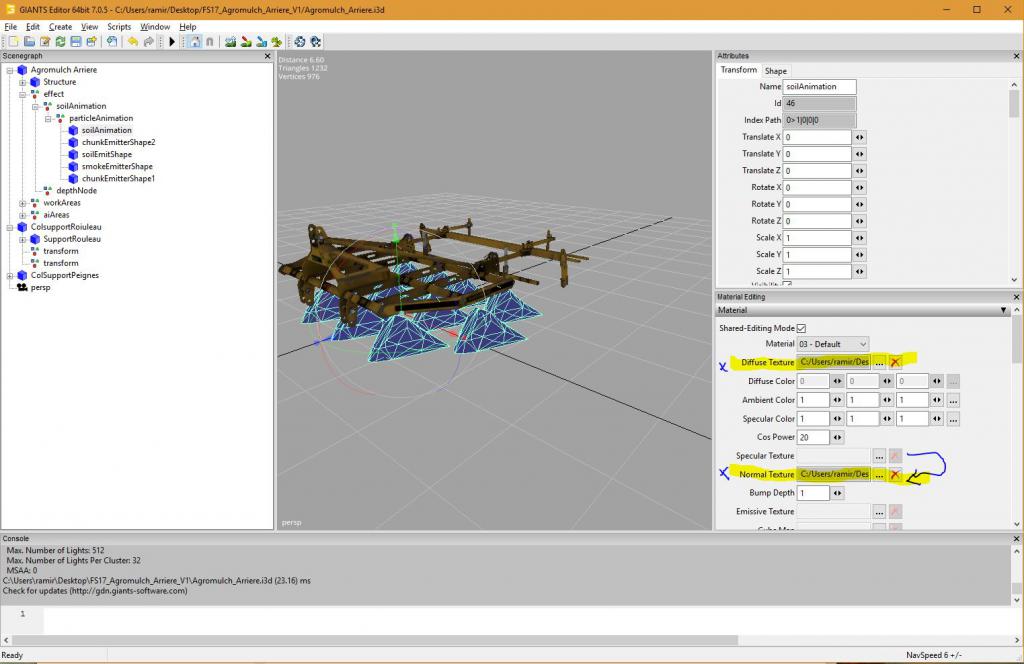Viewport: 1024px width, 664px height.
Task: Click the Reload scene green arrows icon
Action: click(60, 42)
